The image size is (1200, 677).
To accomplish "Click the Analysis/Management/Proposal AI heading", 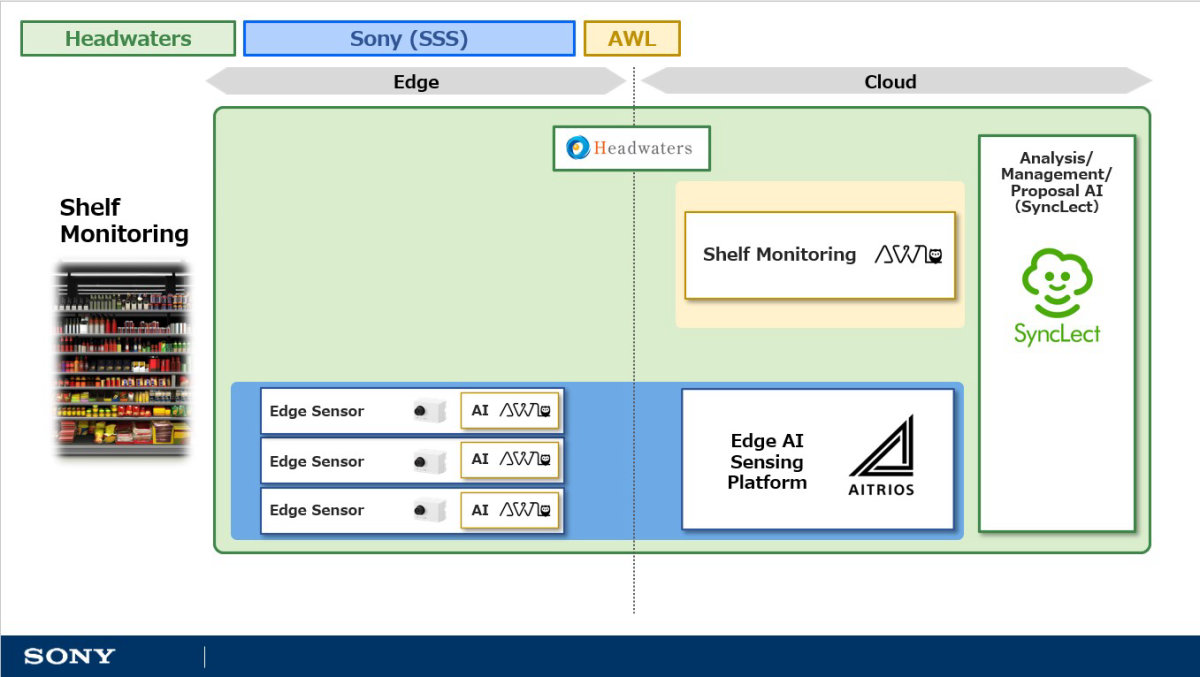I will tap(1057, 182).
